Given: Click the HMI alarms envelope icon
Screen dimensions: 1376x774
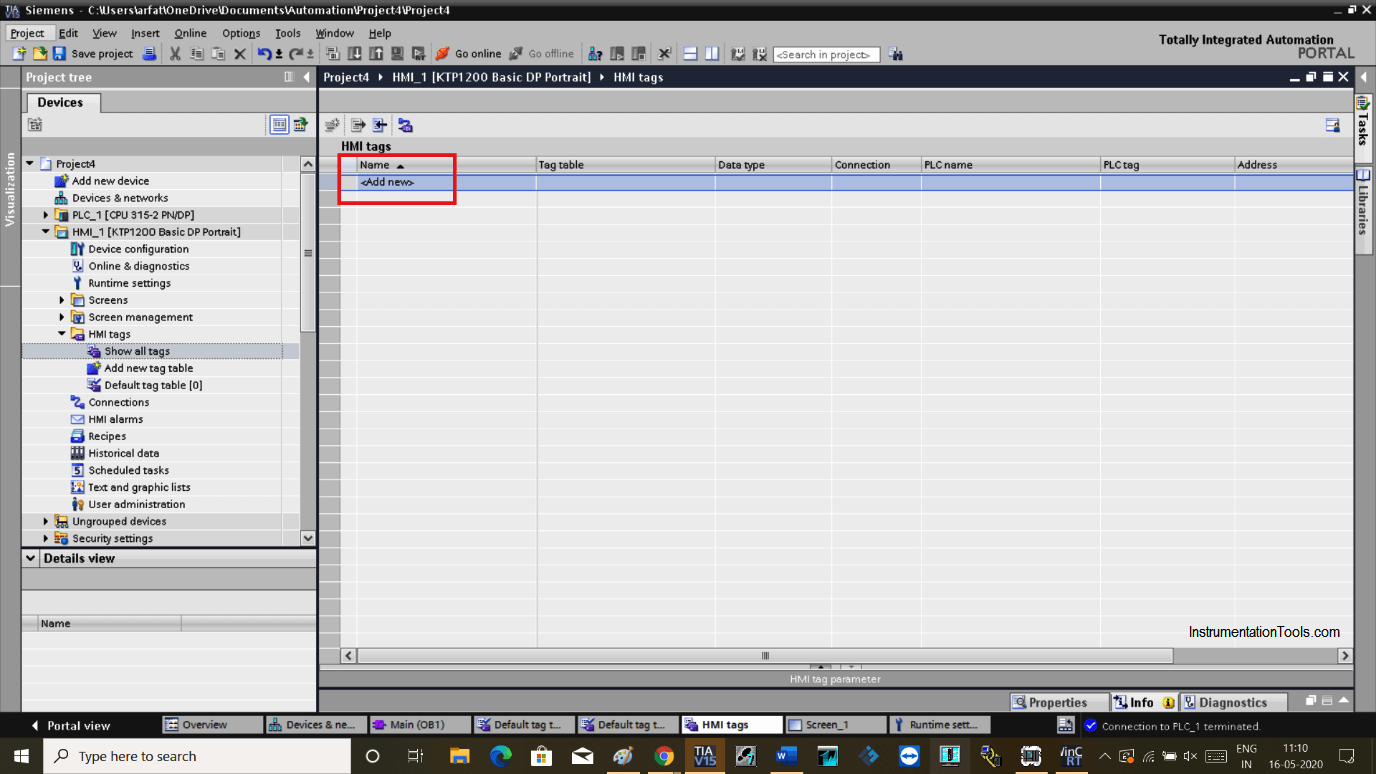Looking at the screenshot, I should [78, 419].
